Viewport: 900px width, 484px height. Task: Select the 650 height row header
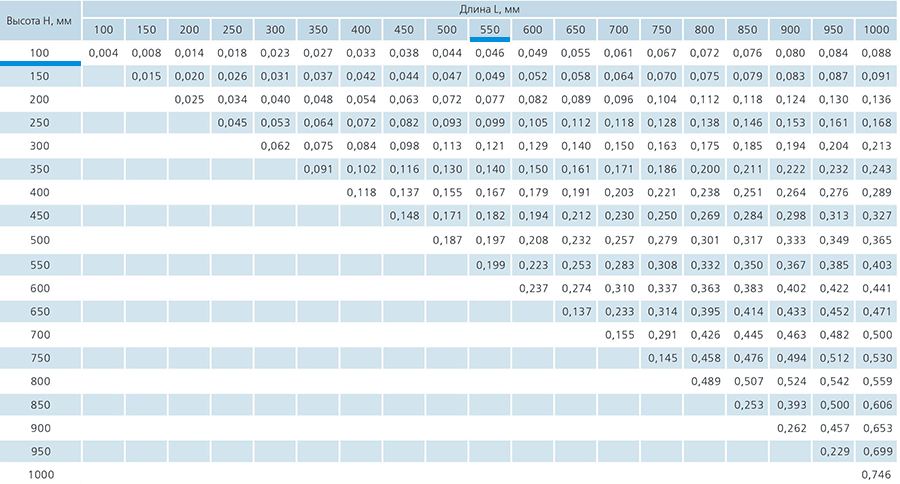(x=40, y=311)
